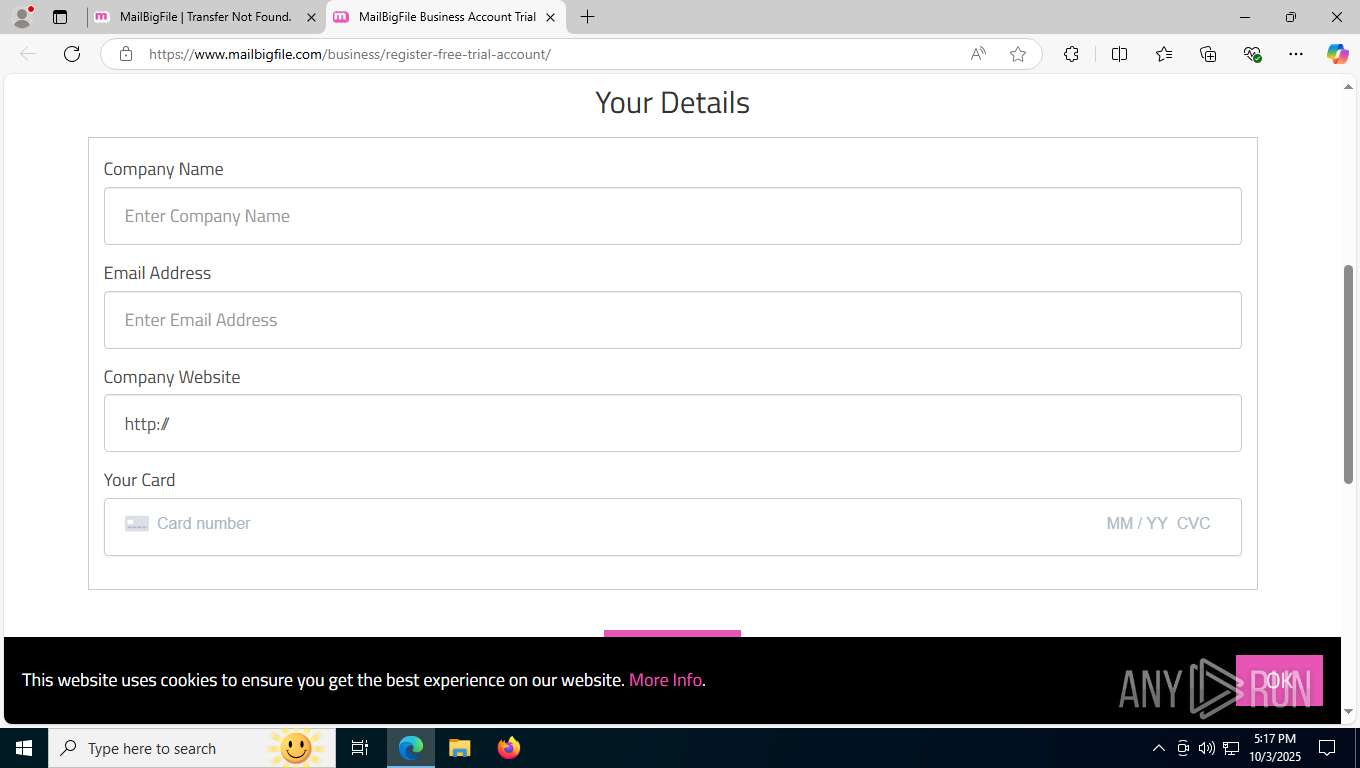Image resolution: width=1360 pixels, height=768 pixels.
Task: Show hidden system tray icons
Action: point(1159,748)
